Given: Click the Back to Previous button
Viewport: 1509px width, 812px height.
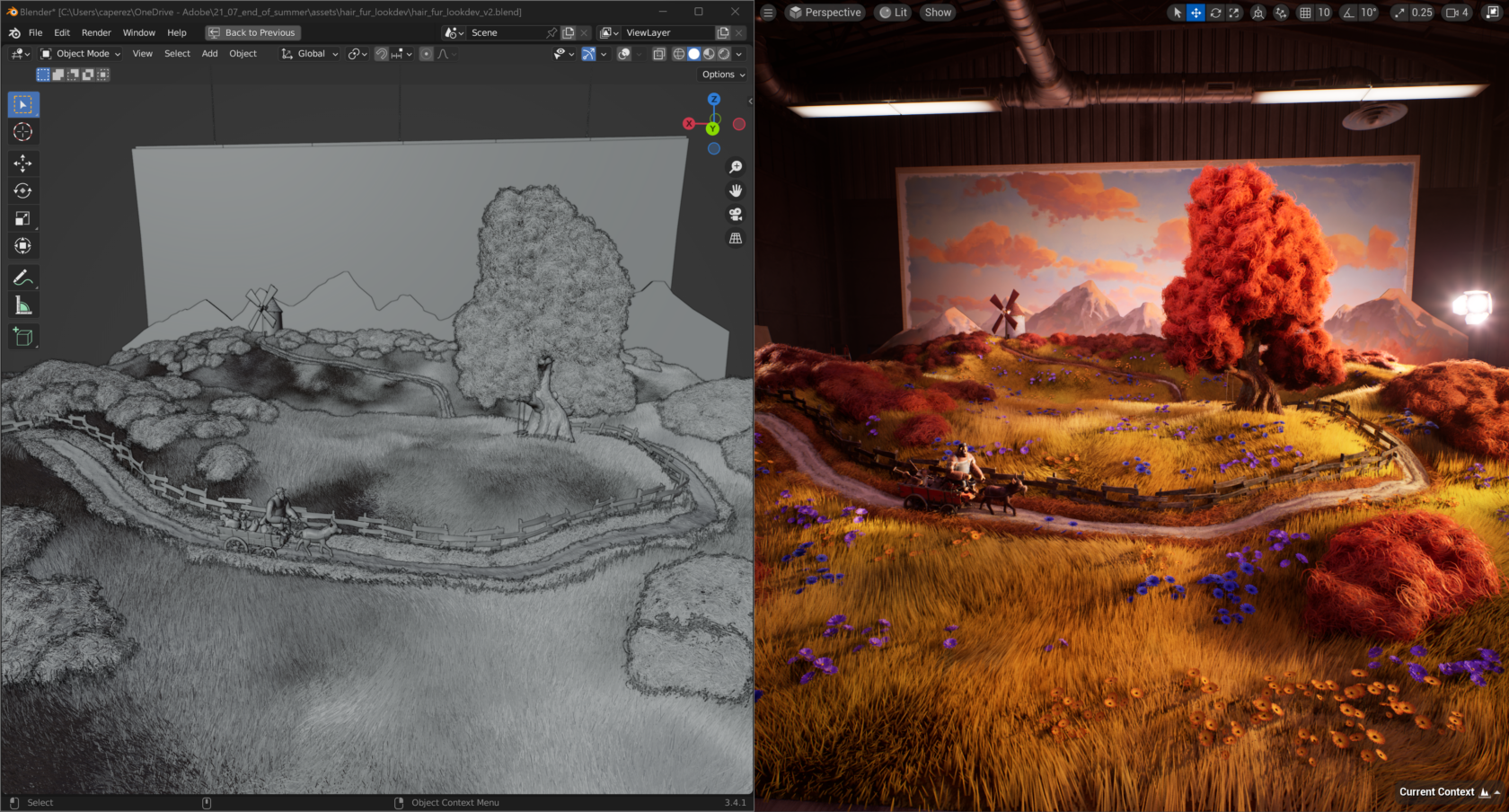Looking at the screenshot, I should click(x=252, y=32).
